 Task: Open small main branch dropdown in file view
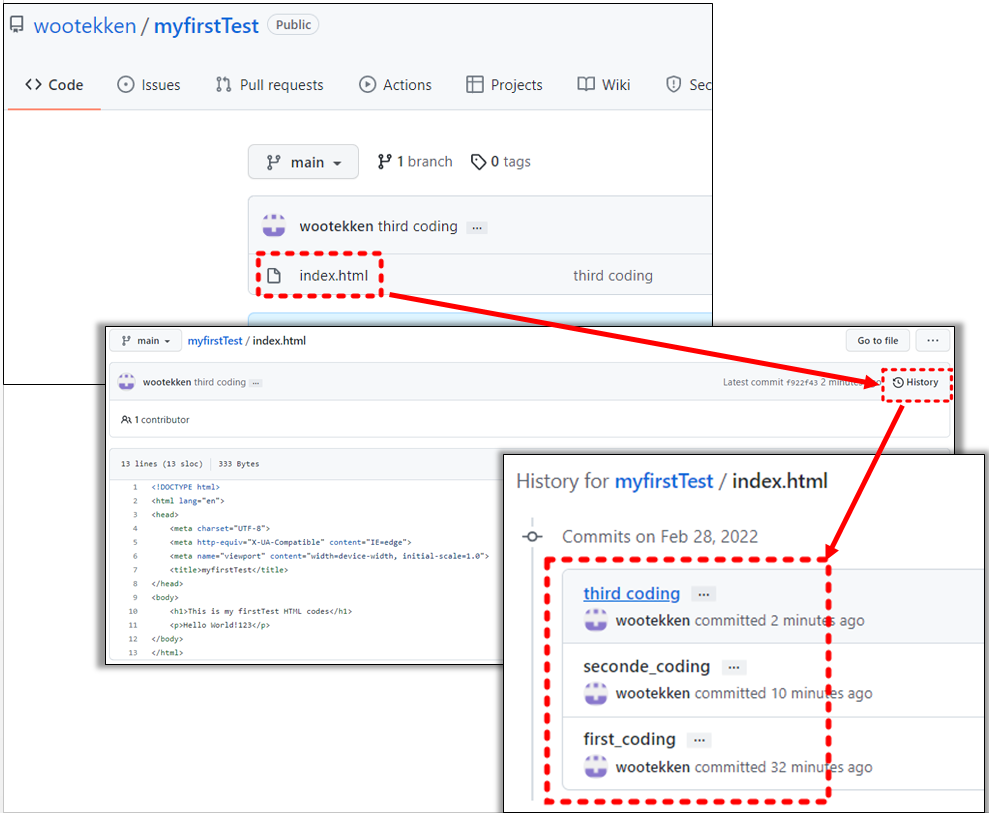146,341
